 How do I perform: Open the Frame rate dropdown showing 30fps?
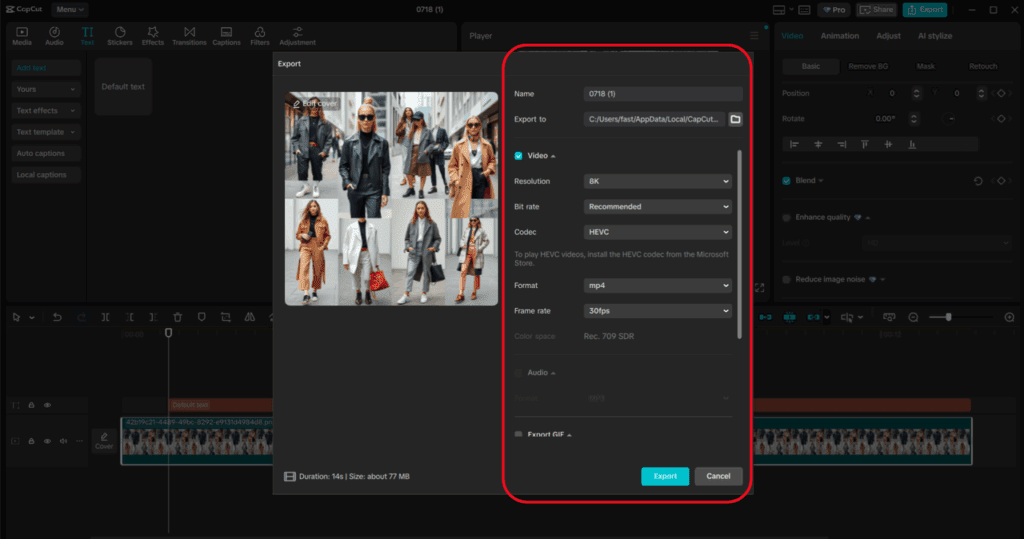point(657,311)
